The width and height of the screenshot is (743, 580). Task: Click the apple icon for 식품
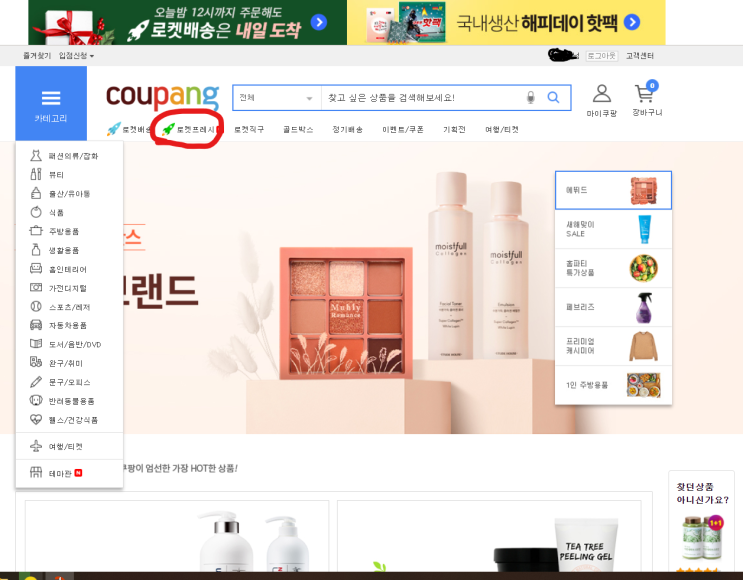coord(36,212)
